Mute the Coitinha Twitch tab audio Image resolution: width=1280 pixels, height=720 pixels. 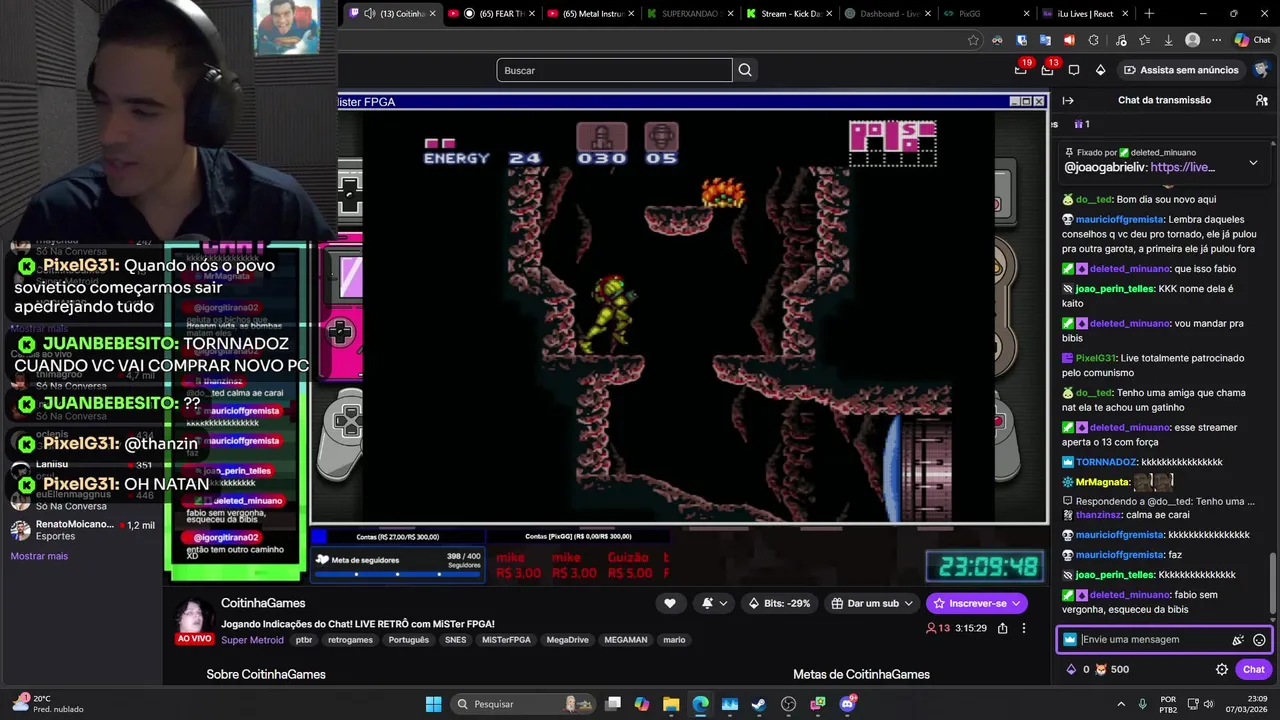tap(370, 13)
